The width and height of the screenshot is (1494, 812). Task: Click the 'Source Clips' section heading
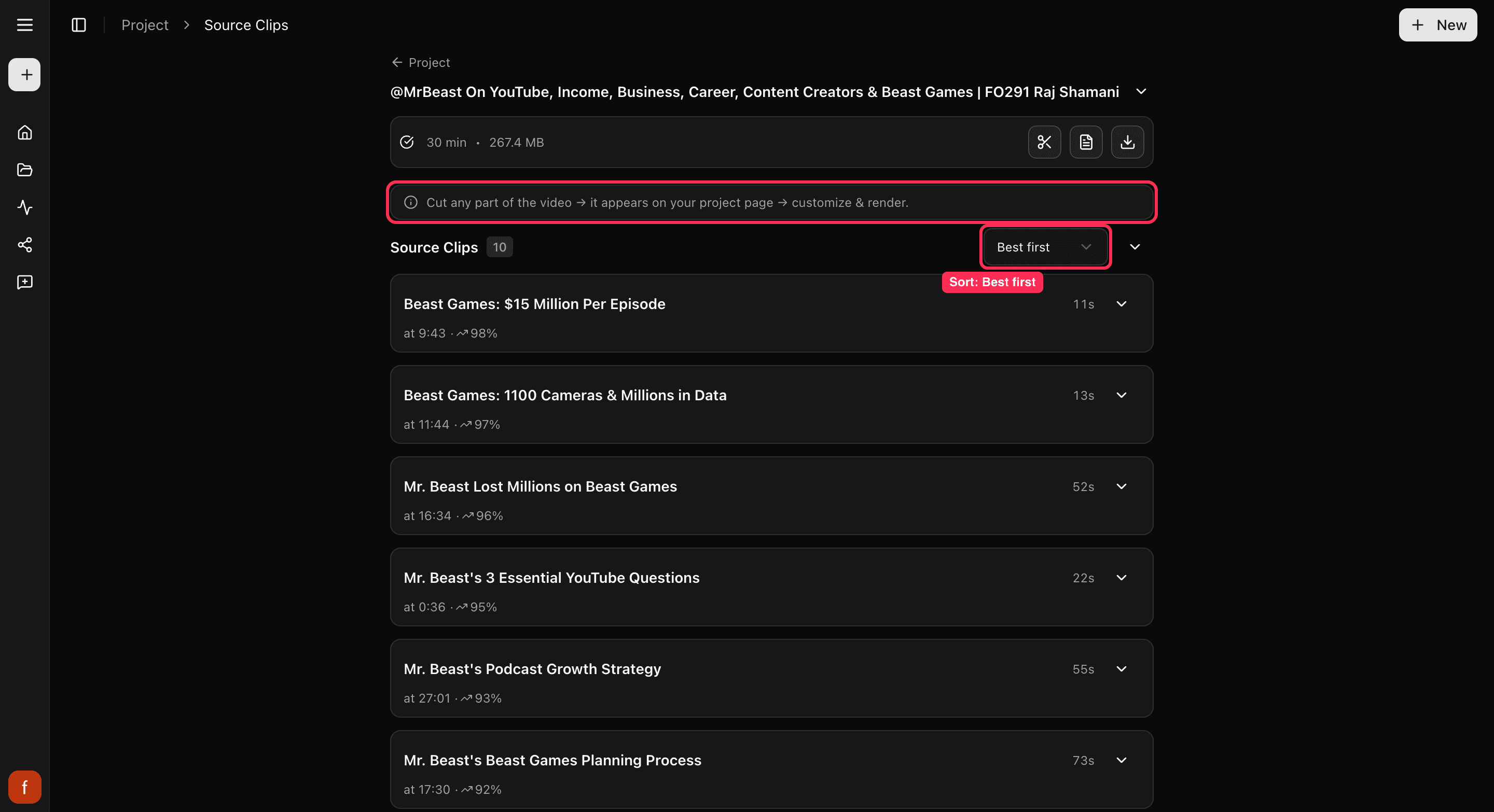coord(434,247)
